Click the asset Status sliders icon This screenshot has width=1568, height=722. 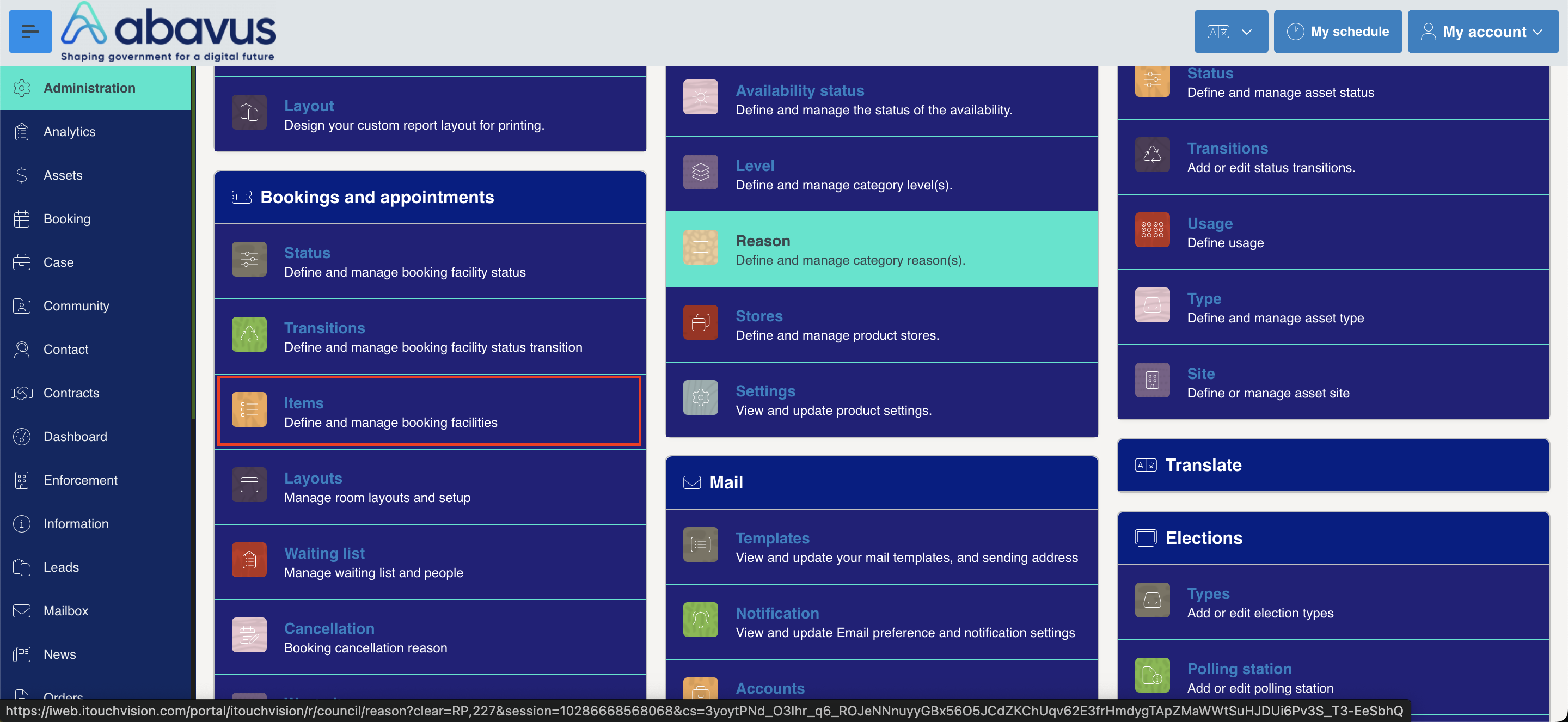1152,81
